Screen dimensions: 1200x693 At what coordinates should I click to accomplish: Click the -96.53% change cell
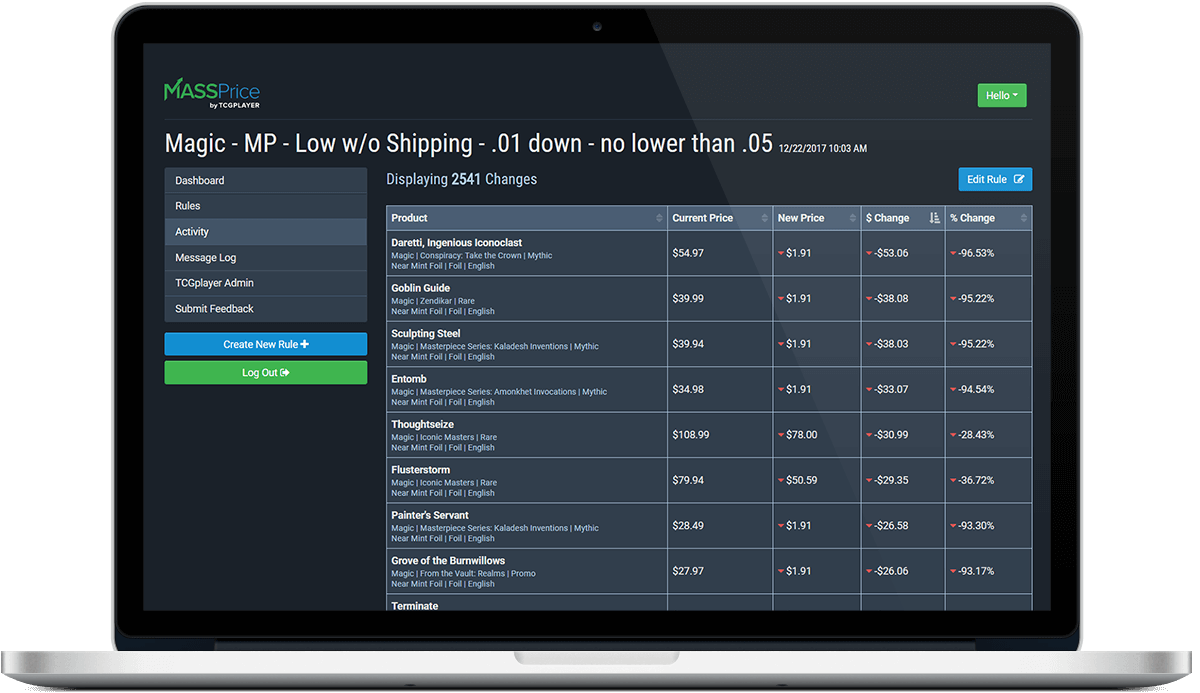(x=988, y=253)
